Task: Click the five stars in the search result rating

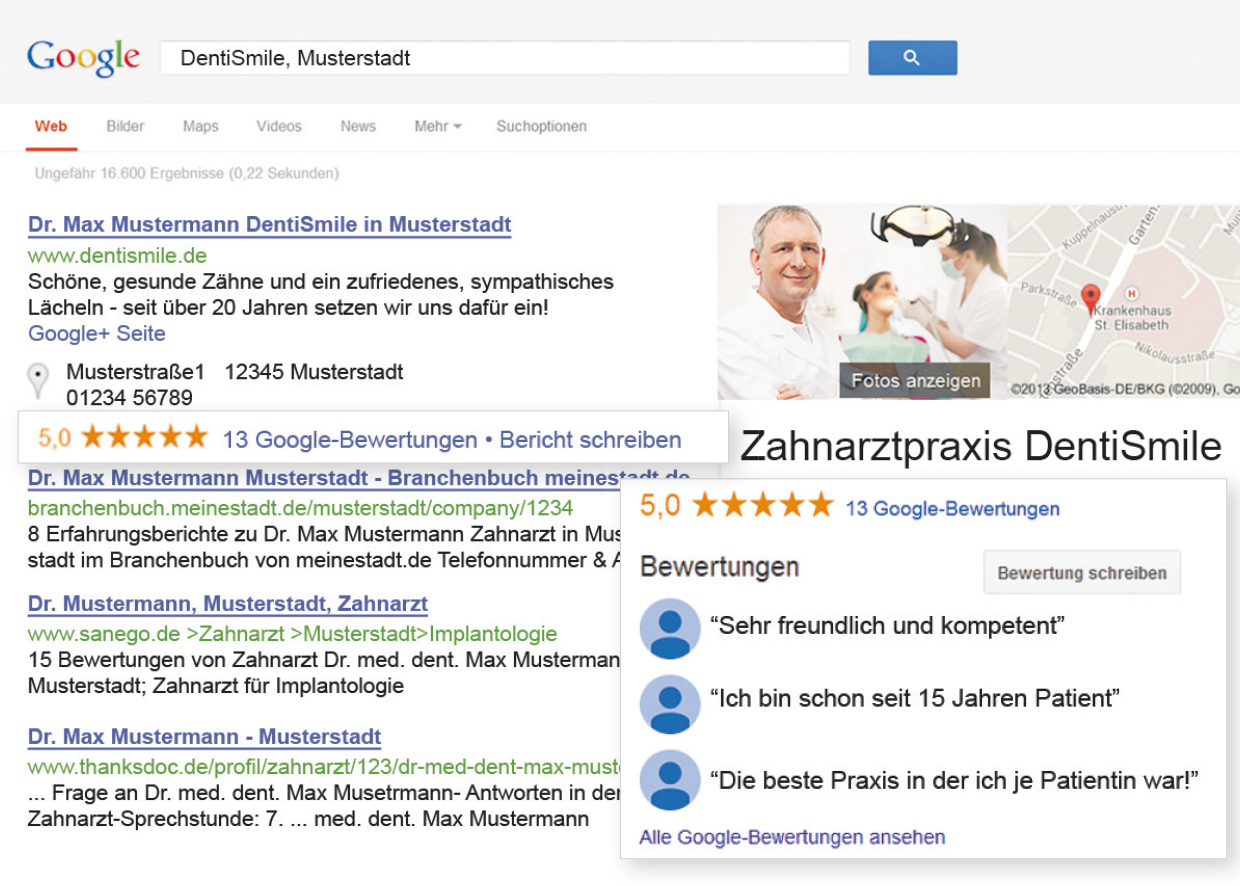Action: [145, 438]
